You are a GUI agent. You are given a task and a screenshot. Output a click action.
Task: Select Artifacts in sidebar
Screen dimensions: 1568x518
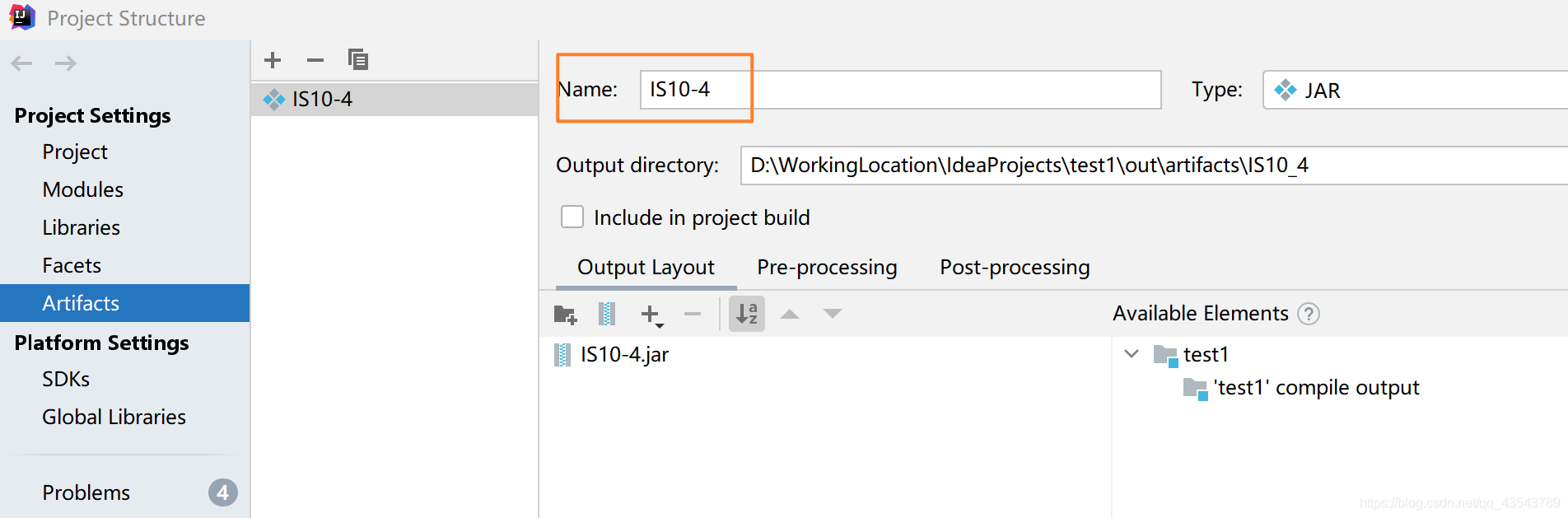coord(124,303)
